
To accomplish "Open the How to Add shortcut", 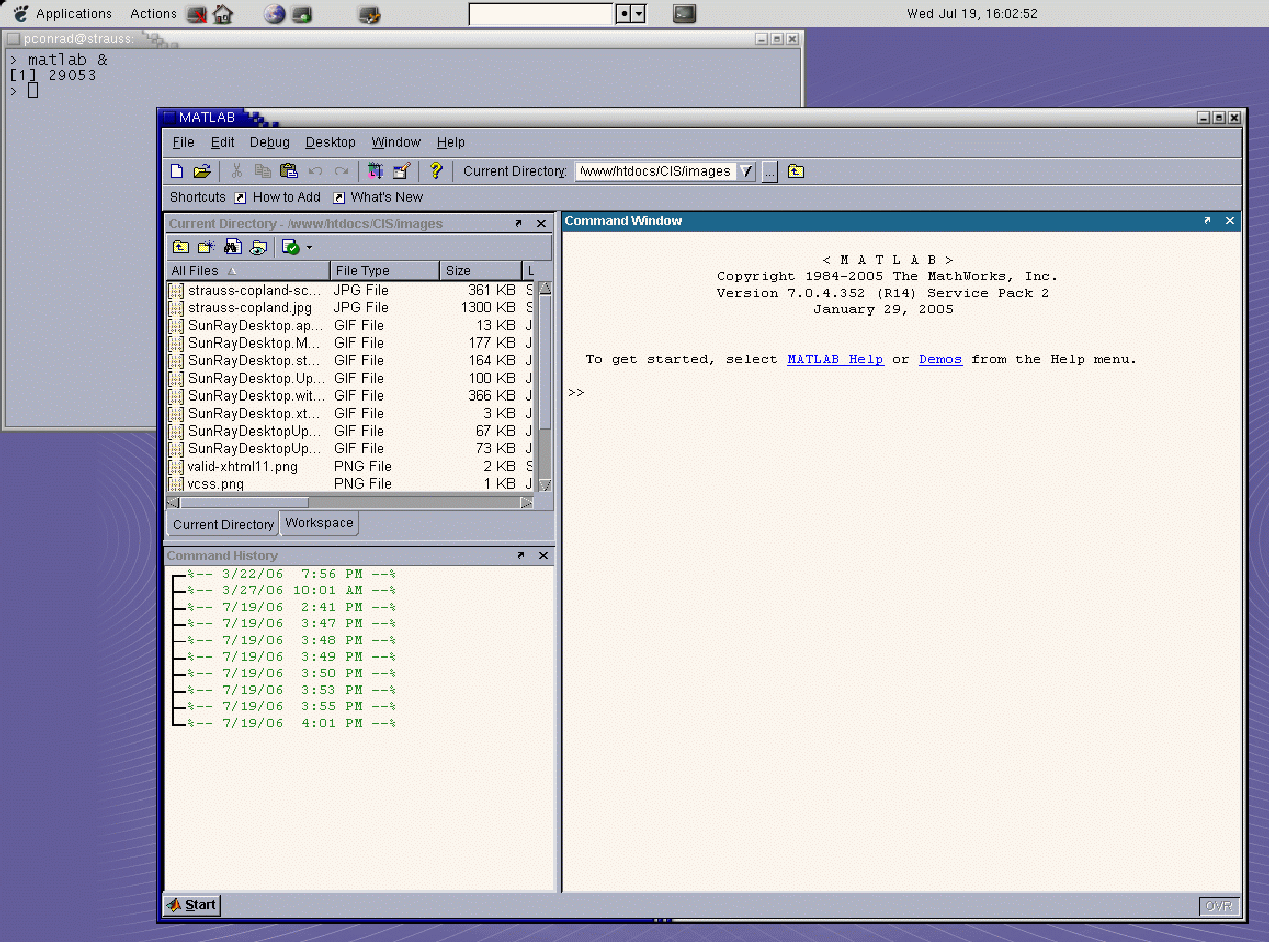I will pos(277,197).
